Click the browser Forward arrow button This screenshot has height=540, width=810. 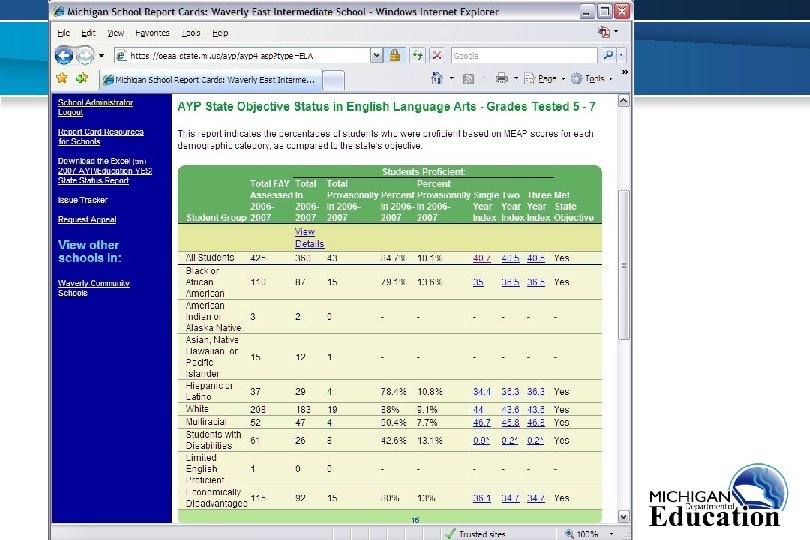pos(85,55)
